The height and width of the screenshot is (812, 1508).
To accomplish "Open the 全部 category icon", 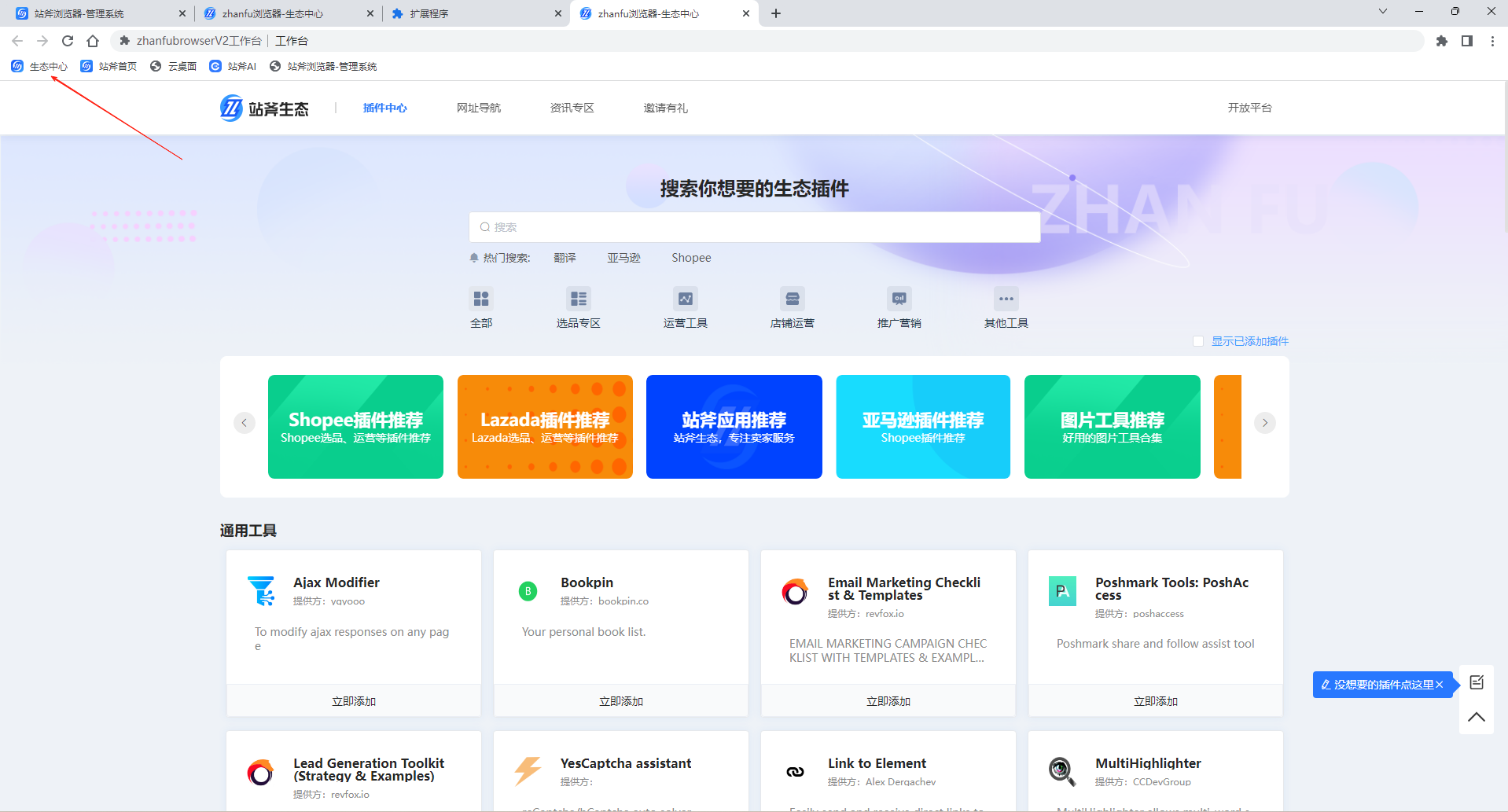I will (481, 299).
